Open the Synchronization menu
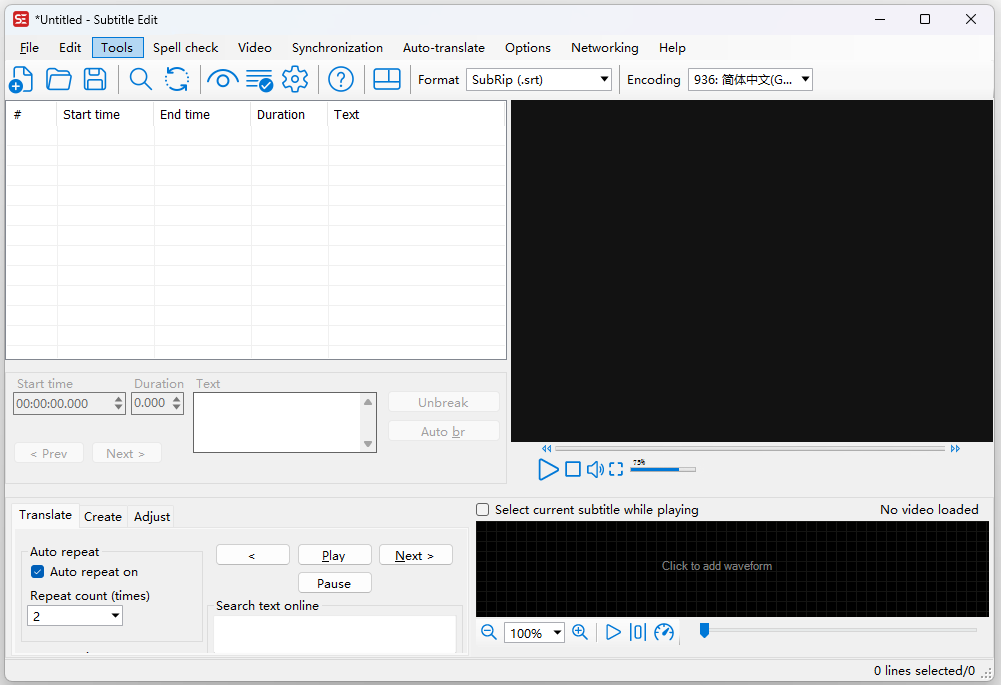1001x685 pixels. (337, 47)
